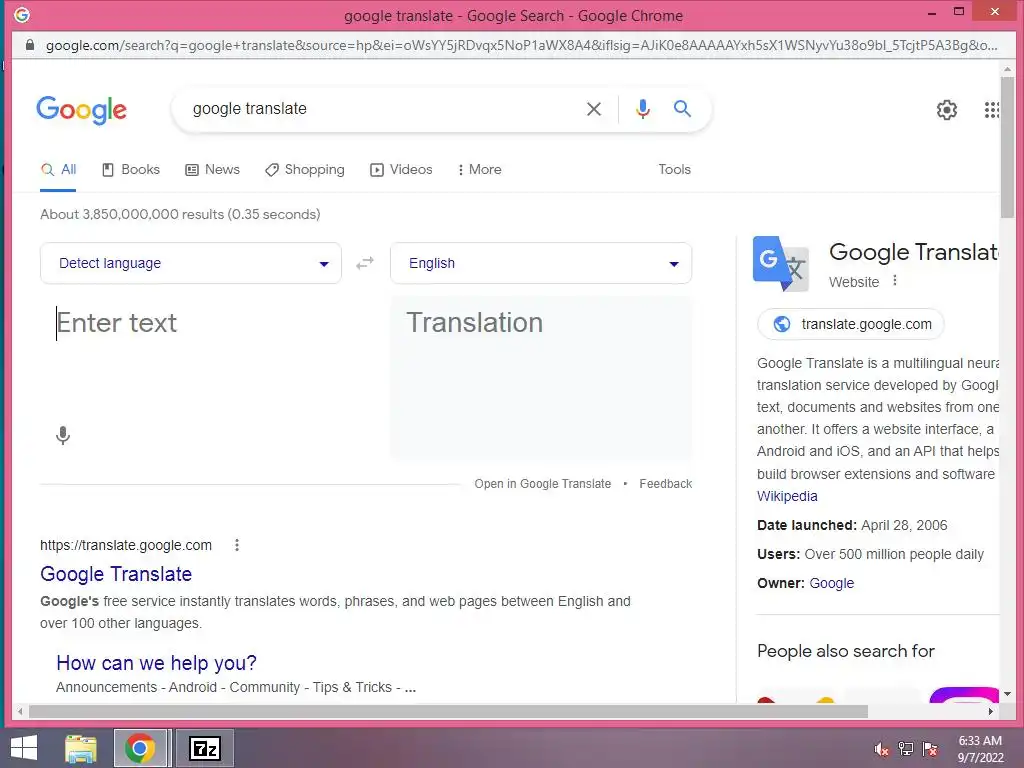Click the Chrome taskbar icon
Screen dimensions: 1024x768
(x=140, y=748)
